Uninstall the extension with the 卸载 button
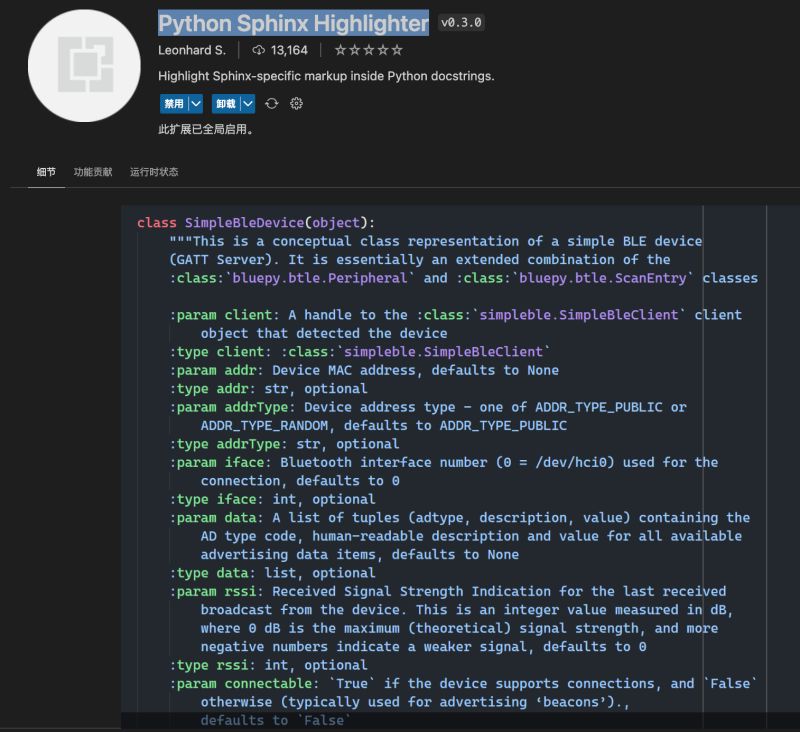Image resolution: width=800 pixels, height=732 pixels. pyautogui.click(x=226, y=103)
